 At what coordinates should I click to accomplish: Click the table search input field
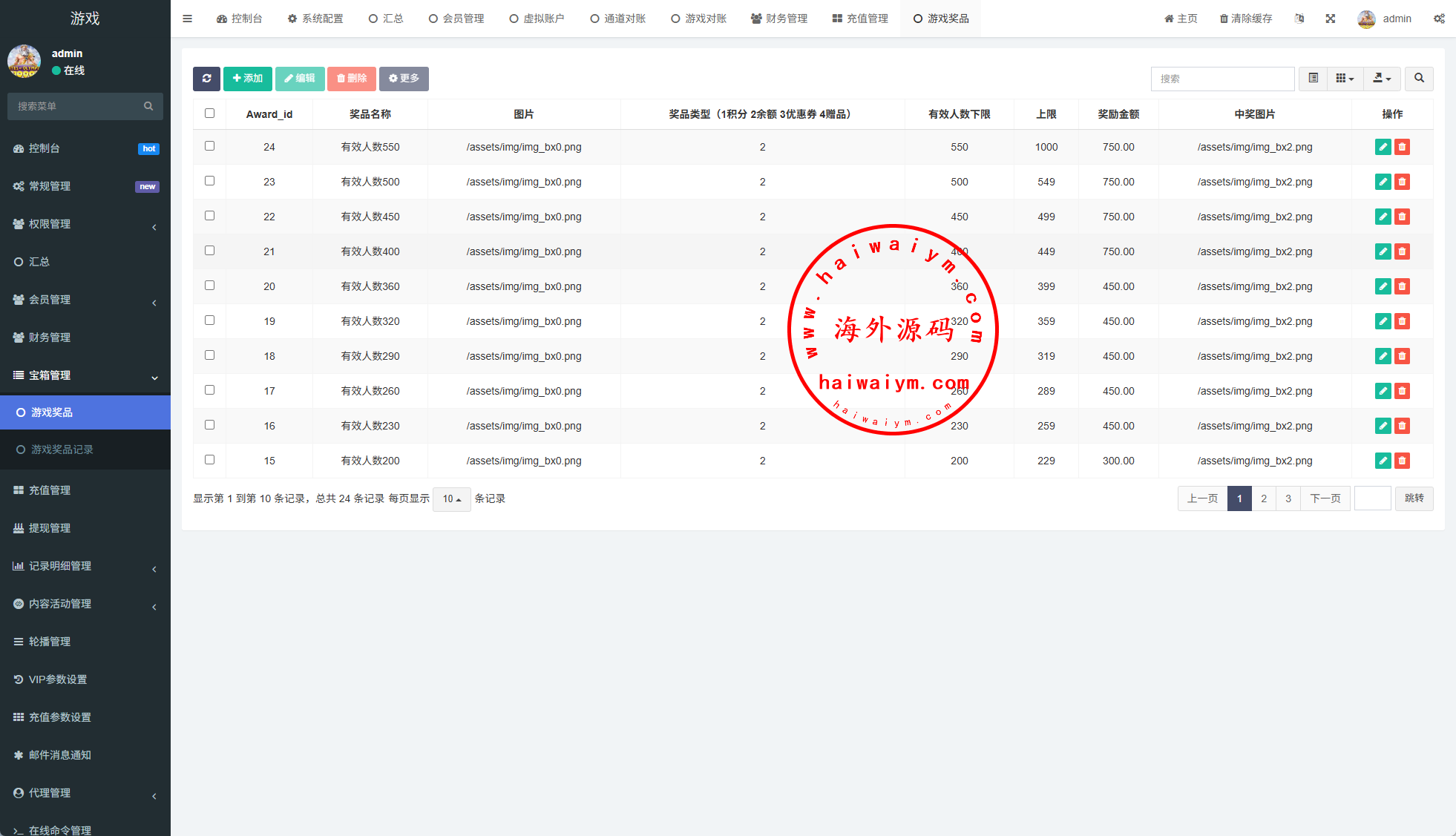pos(1222,79)
